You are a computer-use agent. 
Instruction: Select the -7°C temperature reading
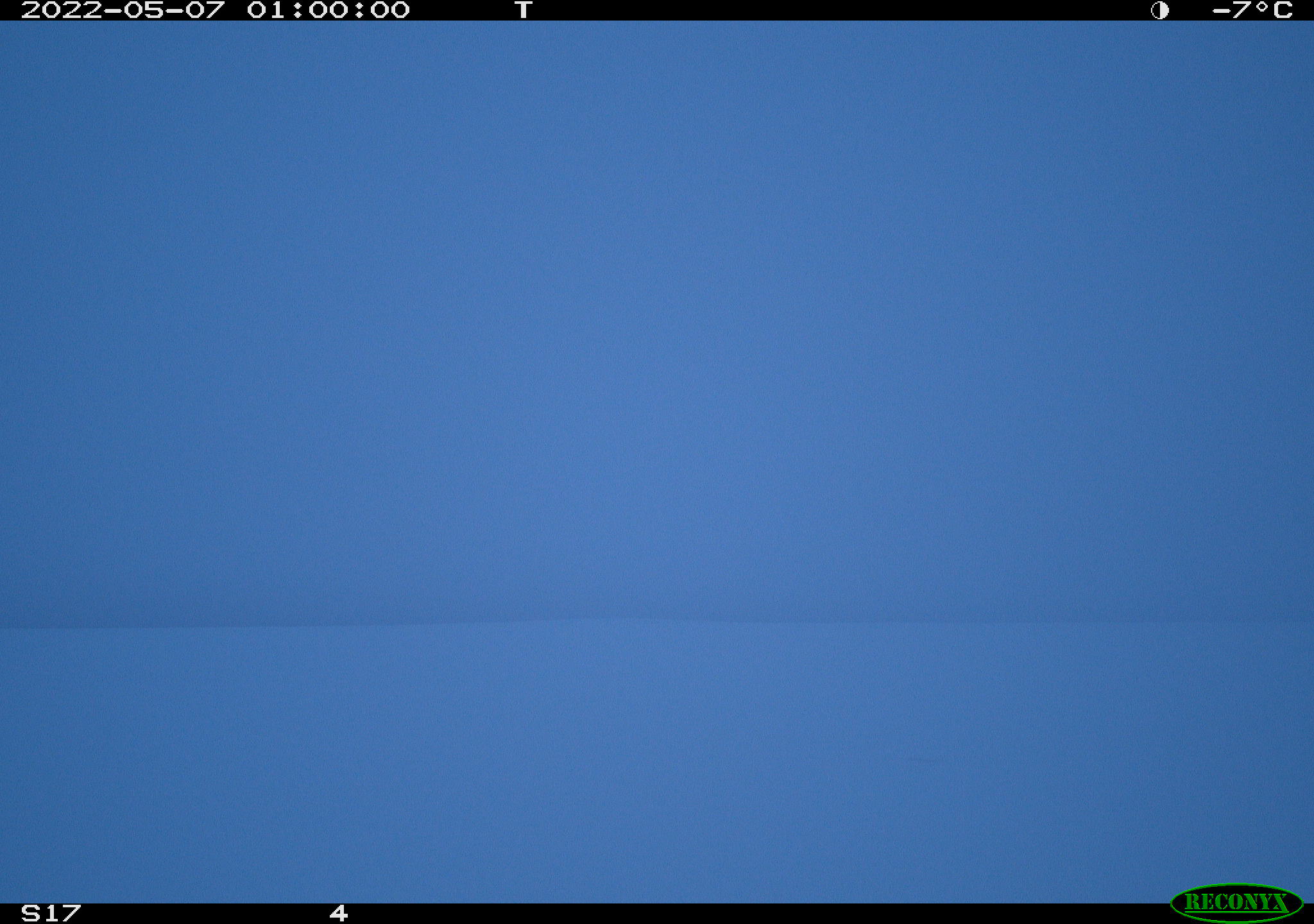click(1252, 10)
